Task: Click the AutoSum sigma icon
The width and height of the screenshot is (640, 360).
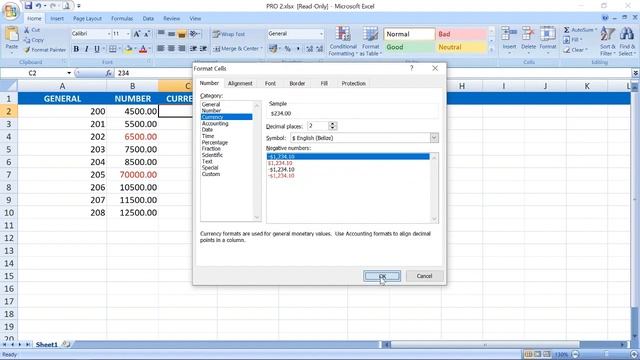Action: pos(567,30)
